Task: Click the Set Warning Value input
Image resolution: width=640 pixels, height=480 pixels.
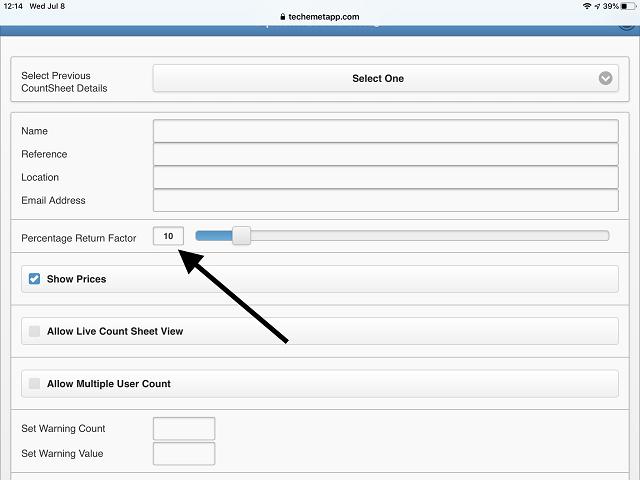Action: click(184, 454)
